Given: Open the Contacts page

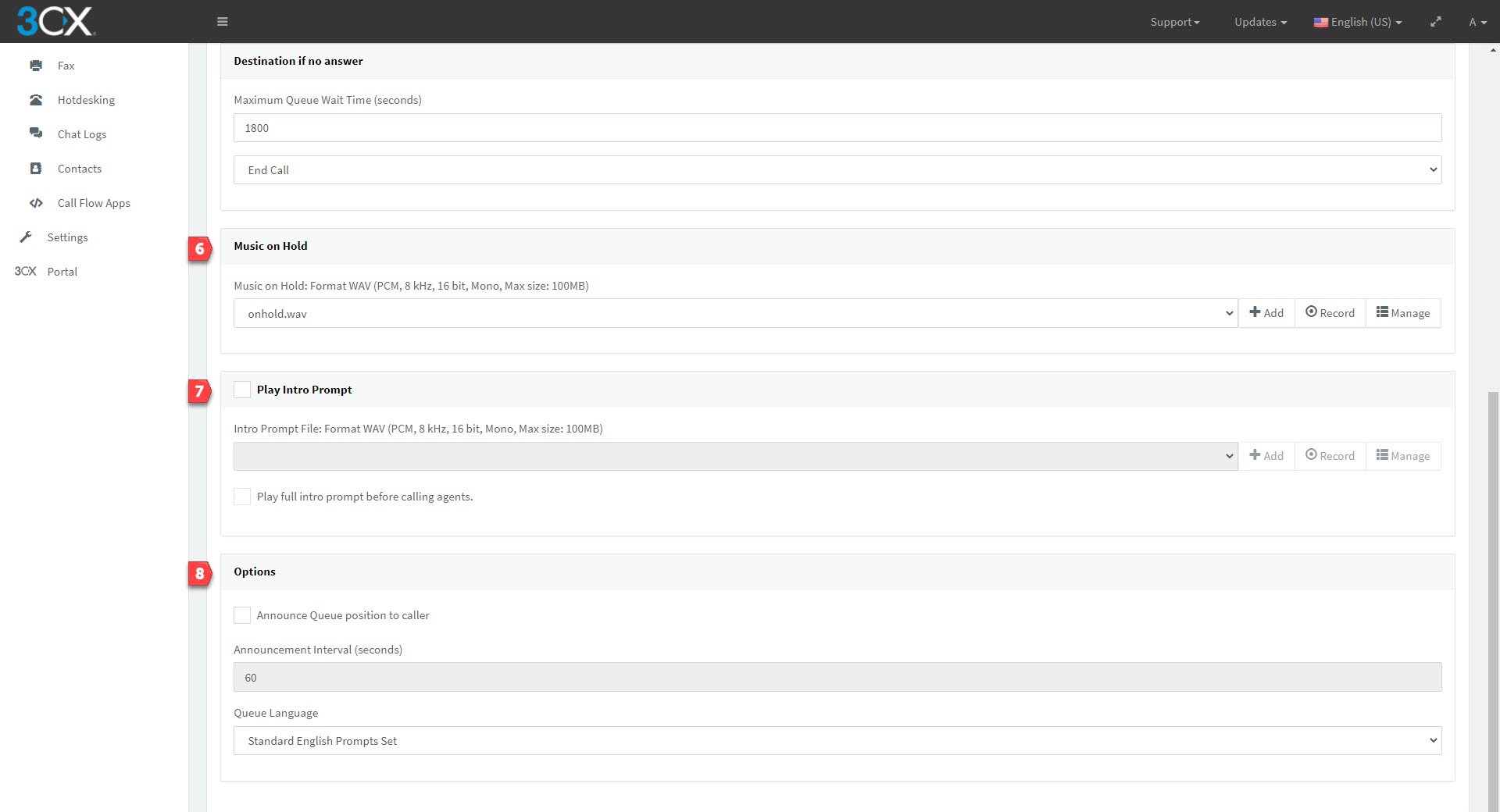Looking at the screenshot, I should pos(80,169).
